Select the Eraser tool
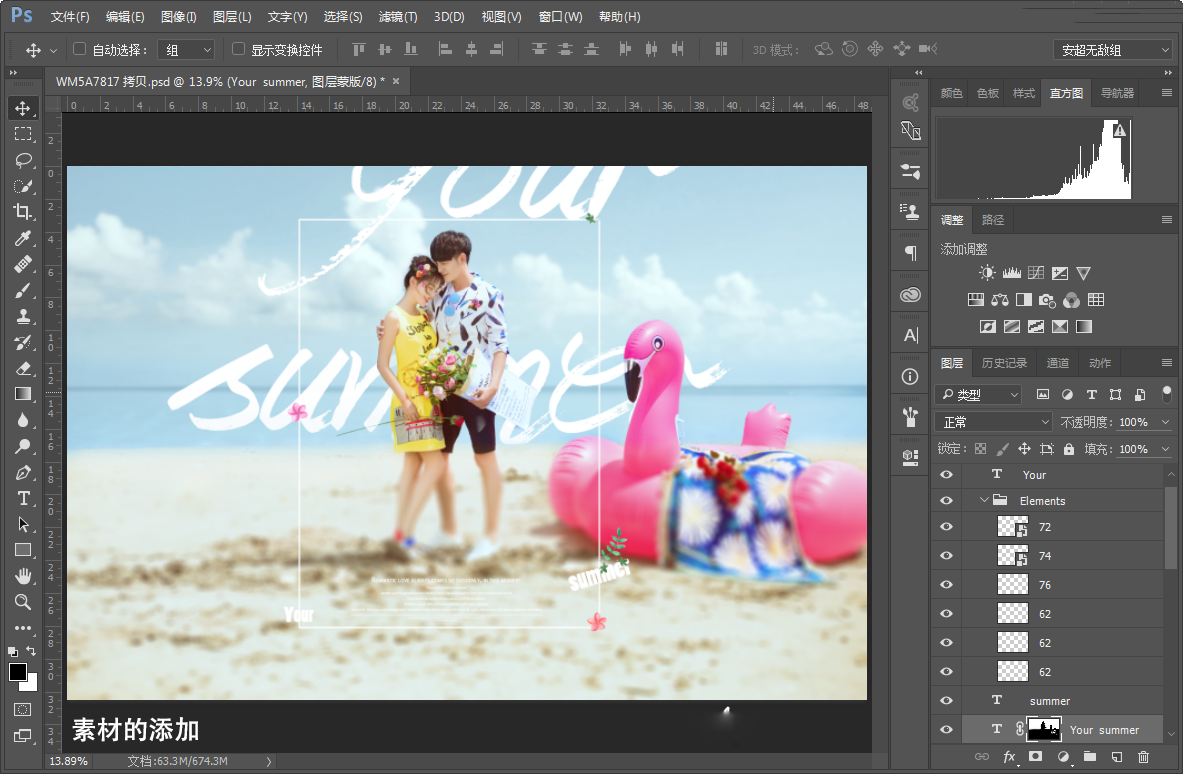This screenshot has width=1183, height=774. (x=23, y=369)
